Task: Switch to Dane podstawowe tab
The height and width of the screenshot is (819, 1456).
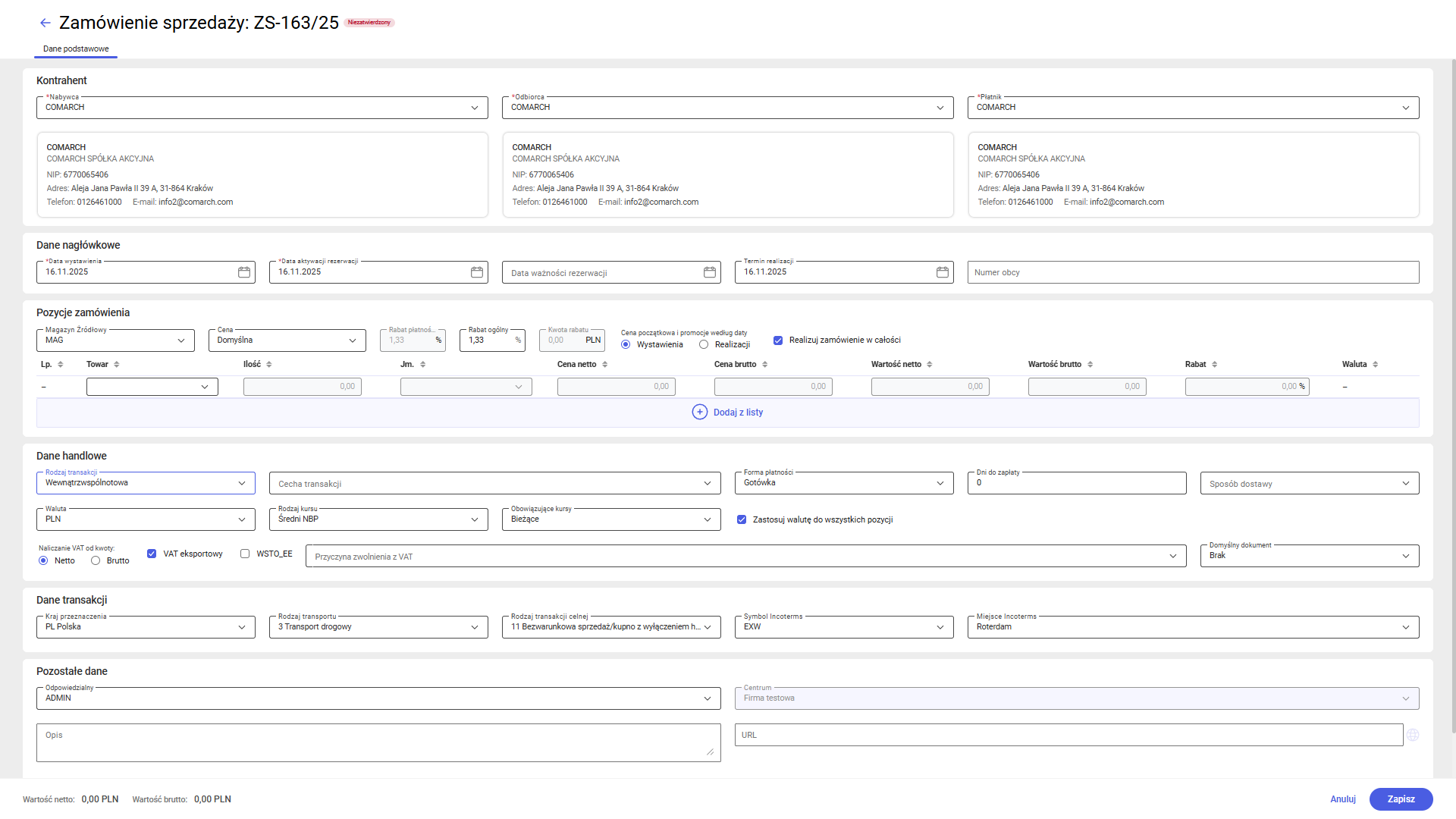Action: tap(76, 49)
